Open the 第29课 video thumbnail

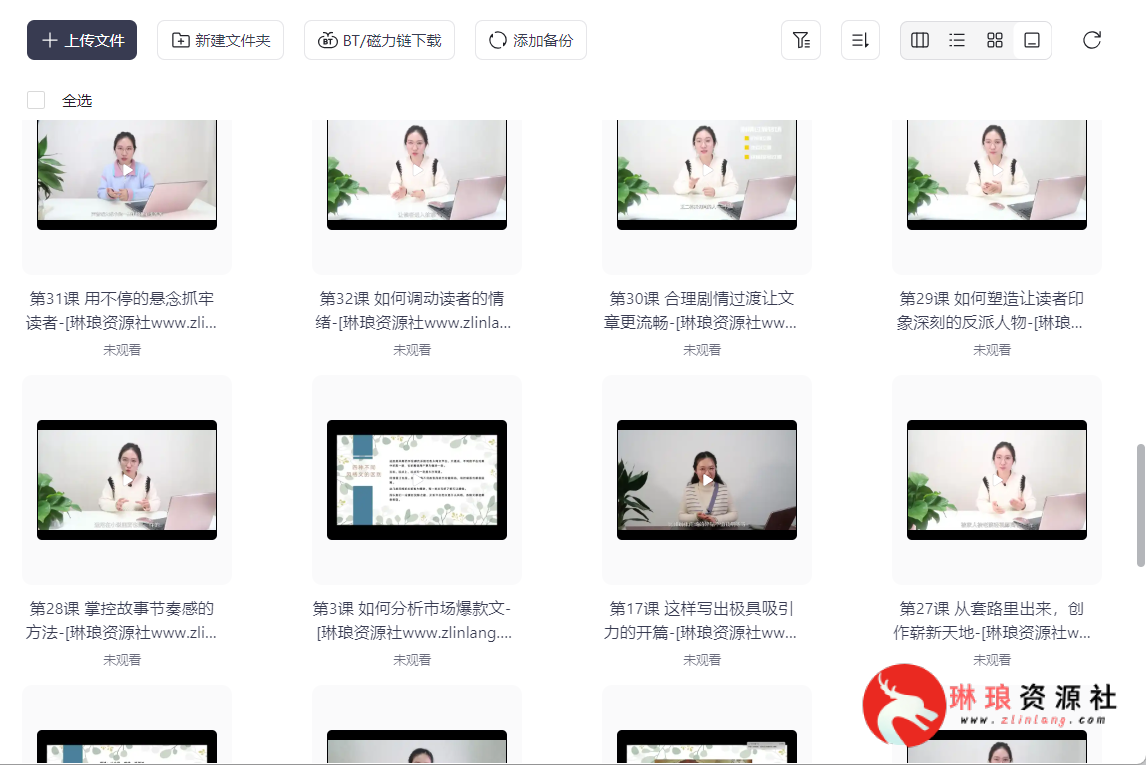point(997,175)
